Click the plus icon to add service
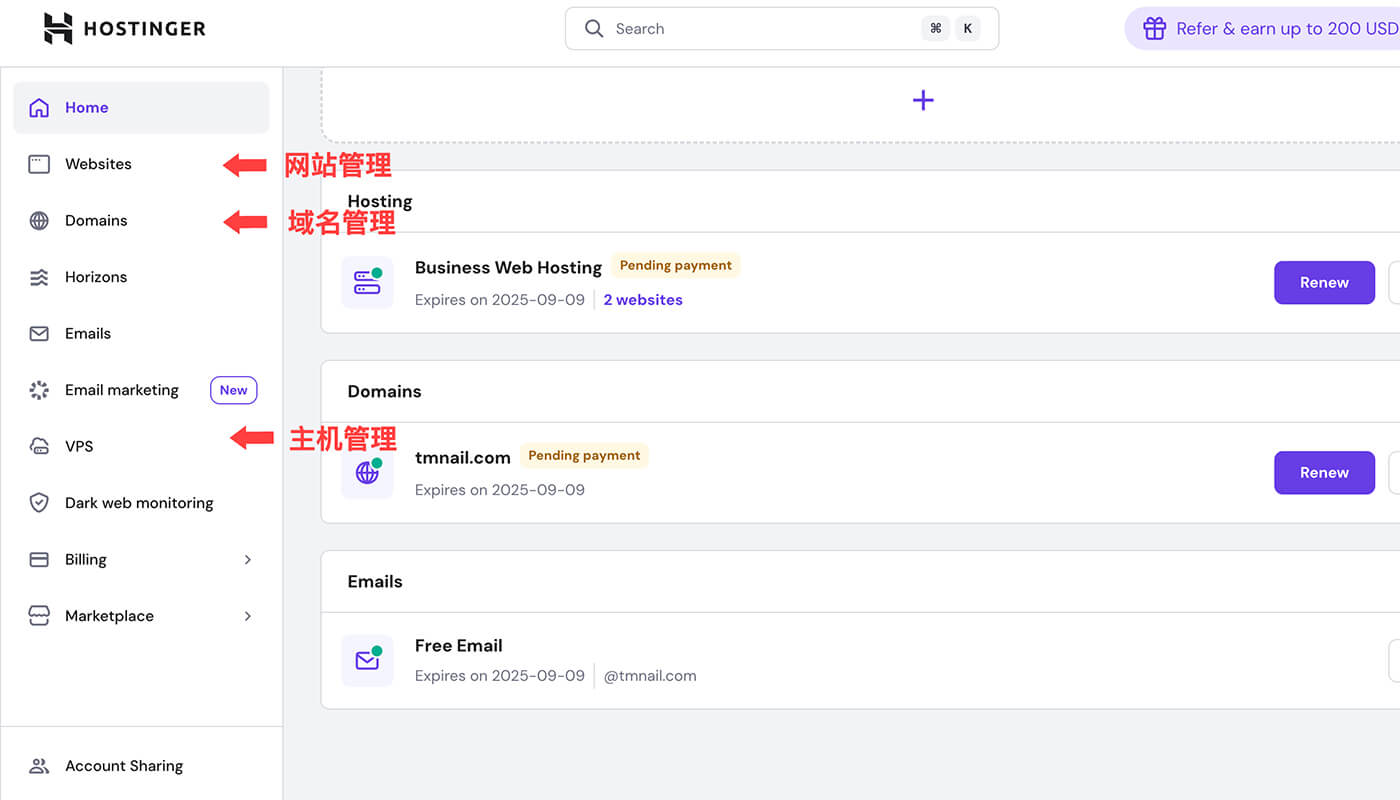 tap(923, 100)
